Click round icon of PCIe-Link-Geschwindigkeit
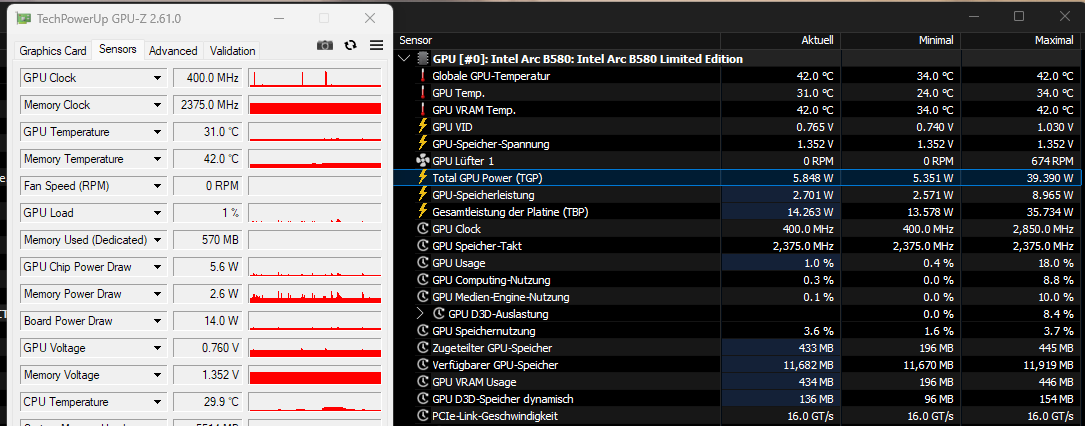This screenshot has height=426, width=1085. pos(423,416)
